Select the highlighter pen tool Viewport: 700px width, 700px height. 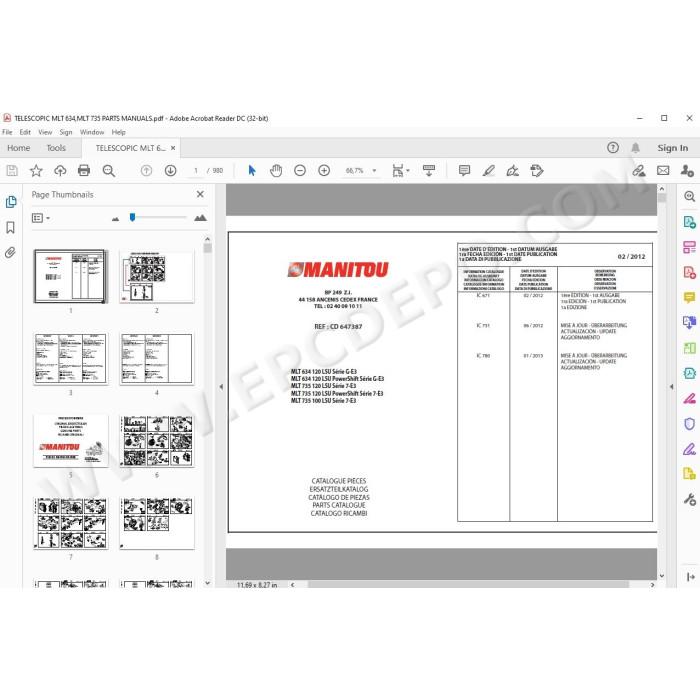(x=488, y=171)
